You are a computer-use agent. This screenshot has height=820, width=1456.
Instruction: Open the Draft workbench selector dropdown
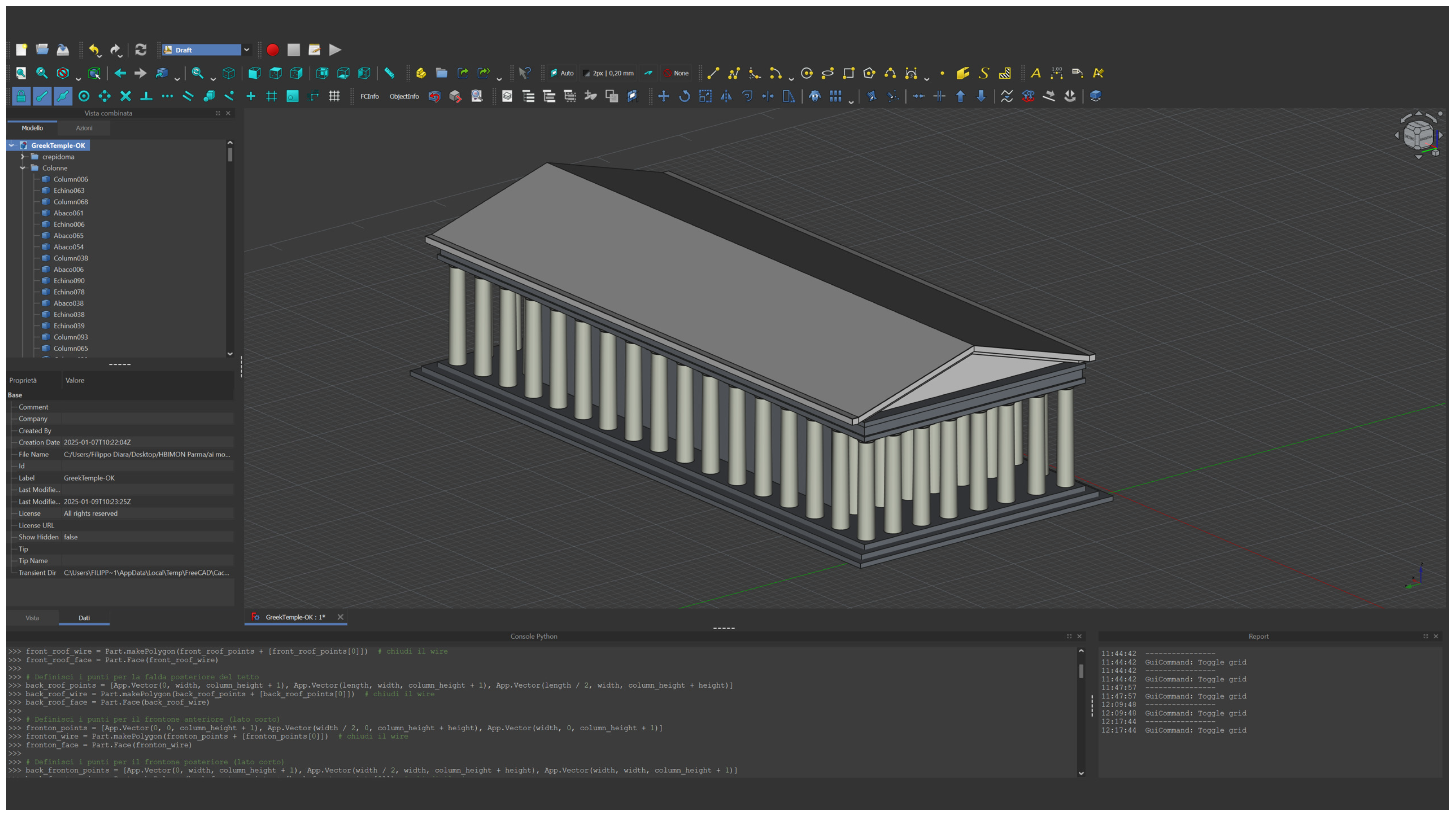[x=247, y=50]
